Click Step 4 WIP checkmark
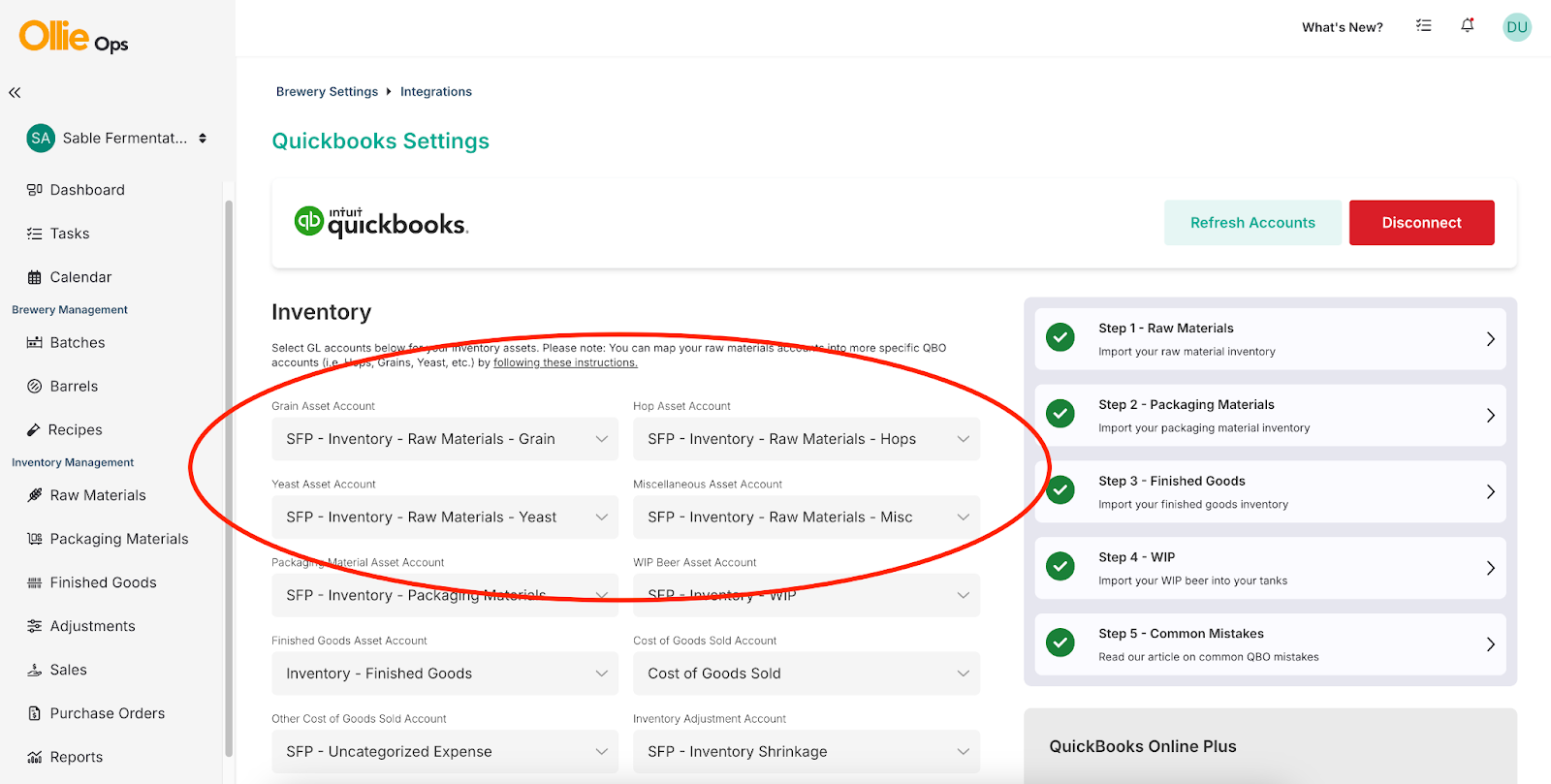 click(1060, 566)
